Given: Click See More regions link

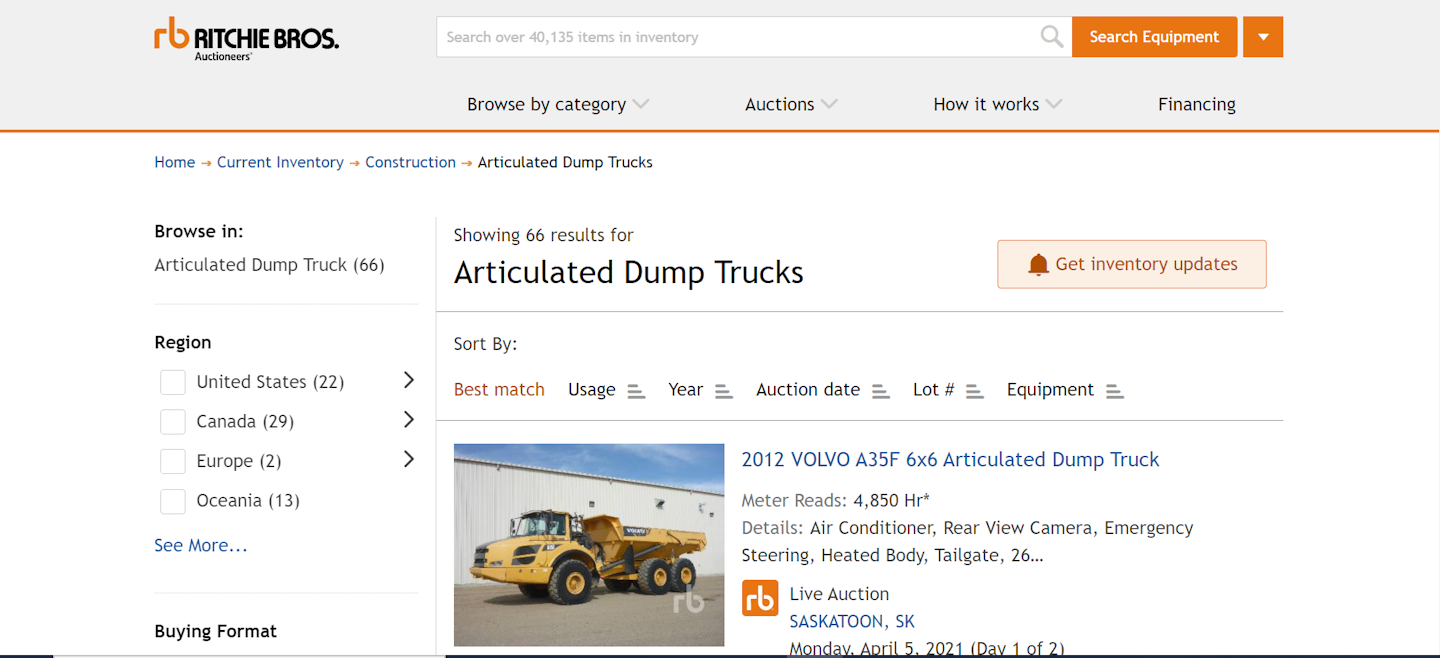Looking at the screenshot, I should pos(201,545).
